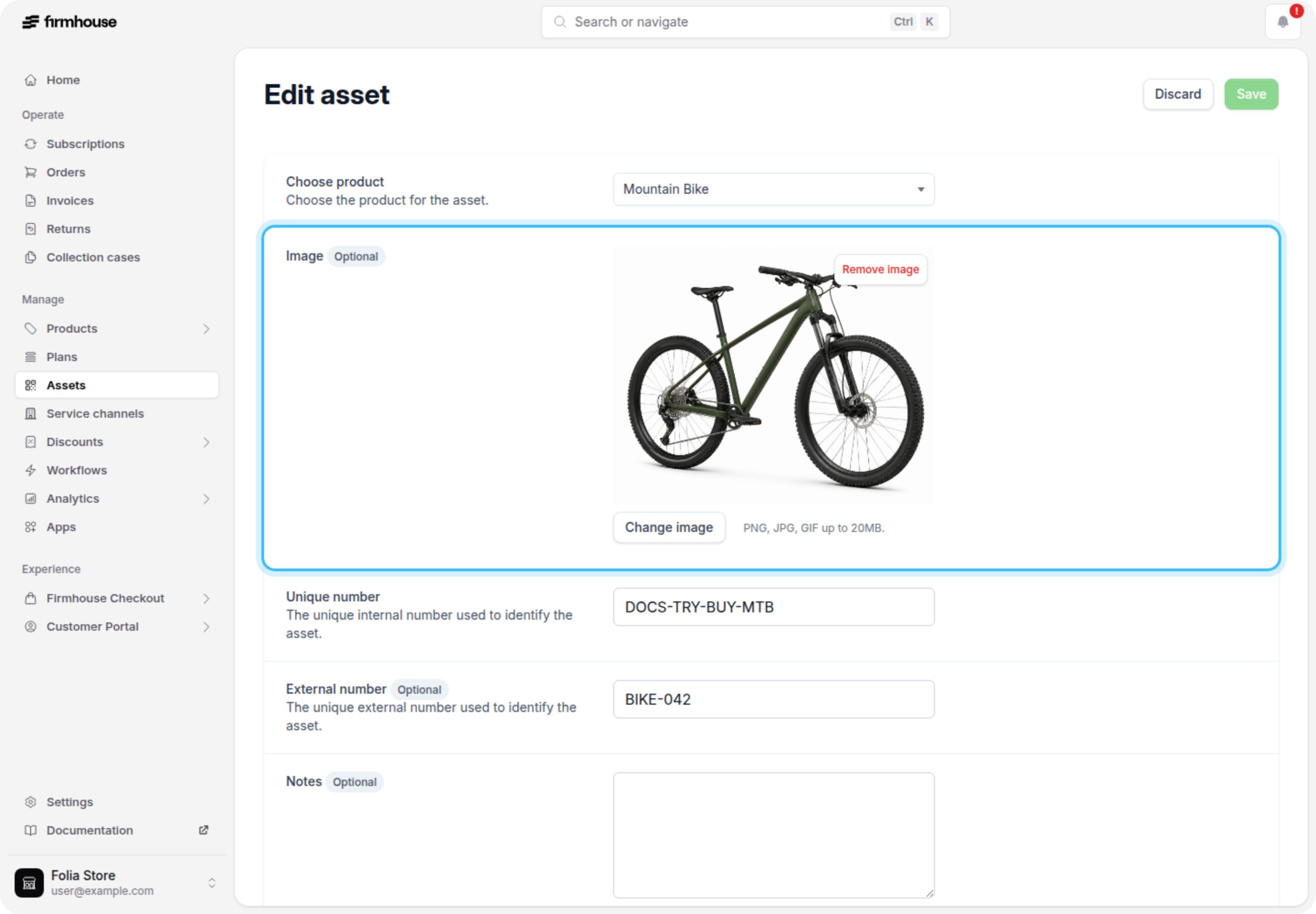Save the asset changes
The width and height of the screenshot is (1316, 914).
1251,94
